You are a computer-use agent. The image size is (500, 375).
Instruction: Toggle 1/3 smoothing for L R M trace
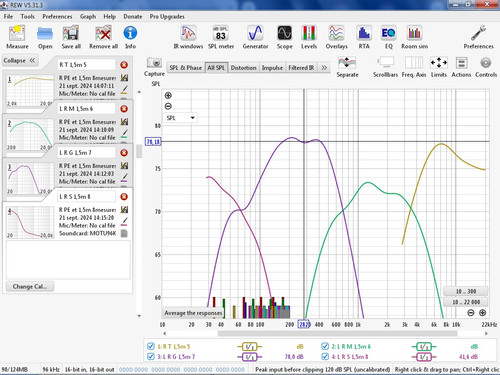[x=424, y=347]
